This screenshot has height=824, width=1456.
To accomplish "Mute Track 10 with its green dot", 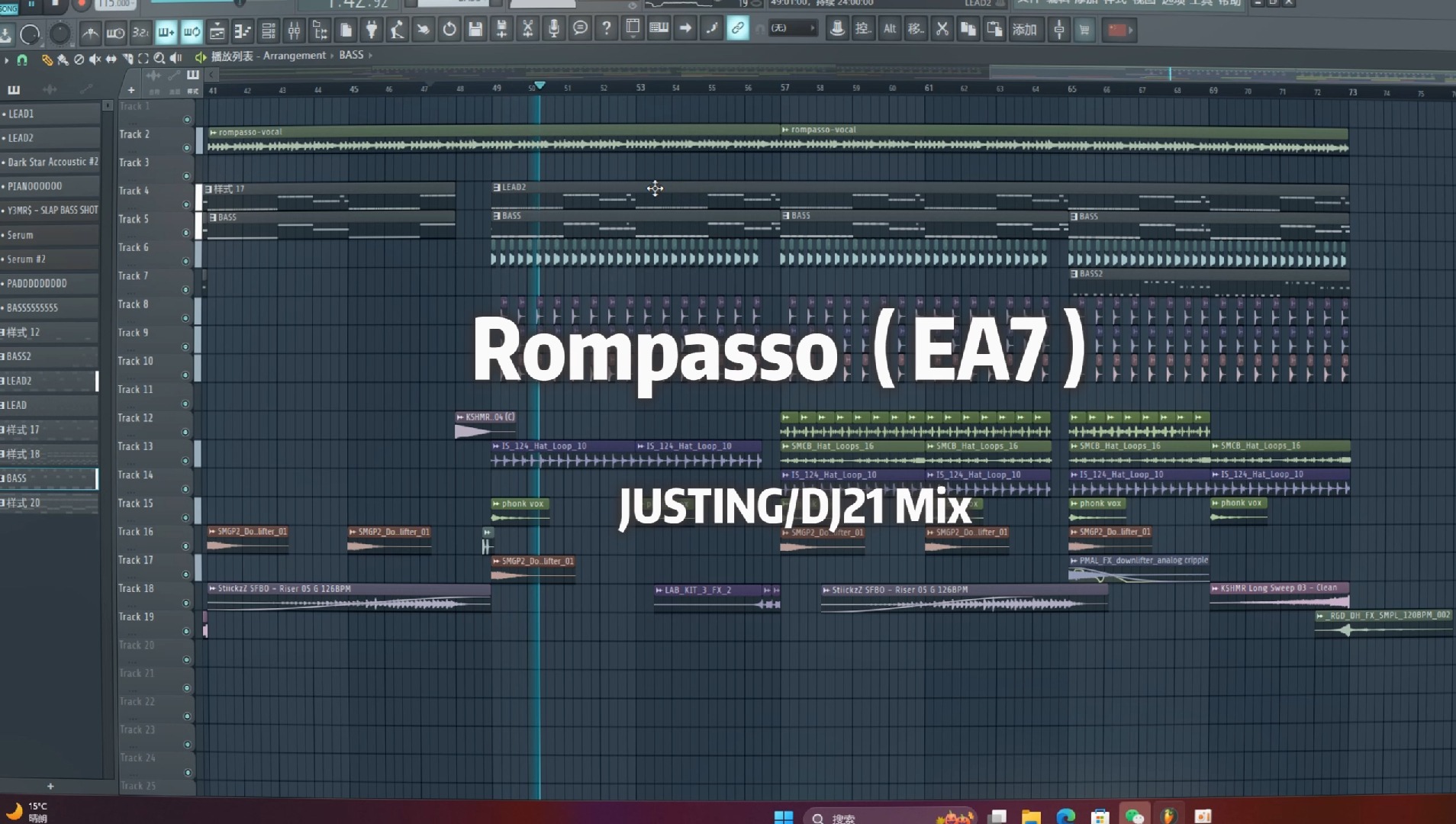I will click(185, 375).
